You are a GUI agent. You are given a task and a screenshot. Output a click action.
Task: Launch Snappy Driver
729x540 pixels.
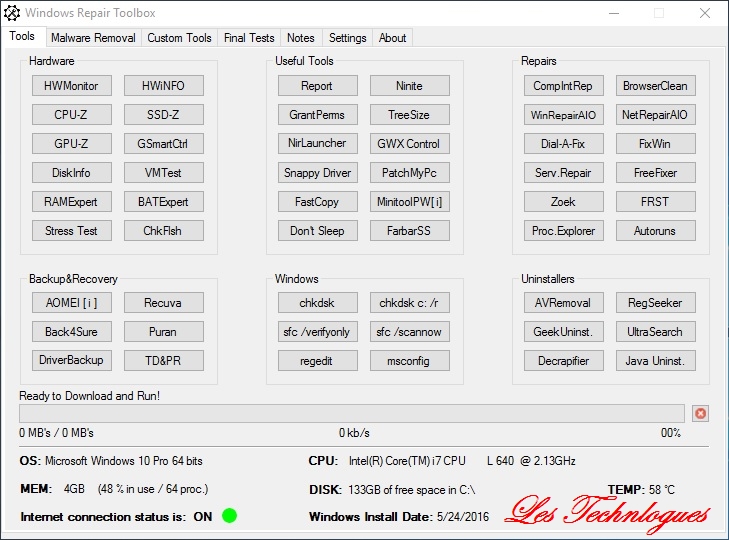pos(318,173)
